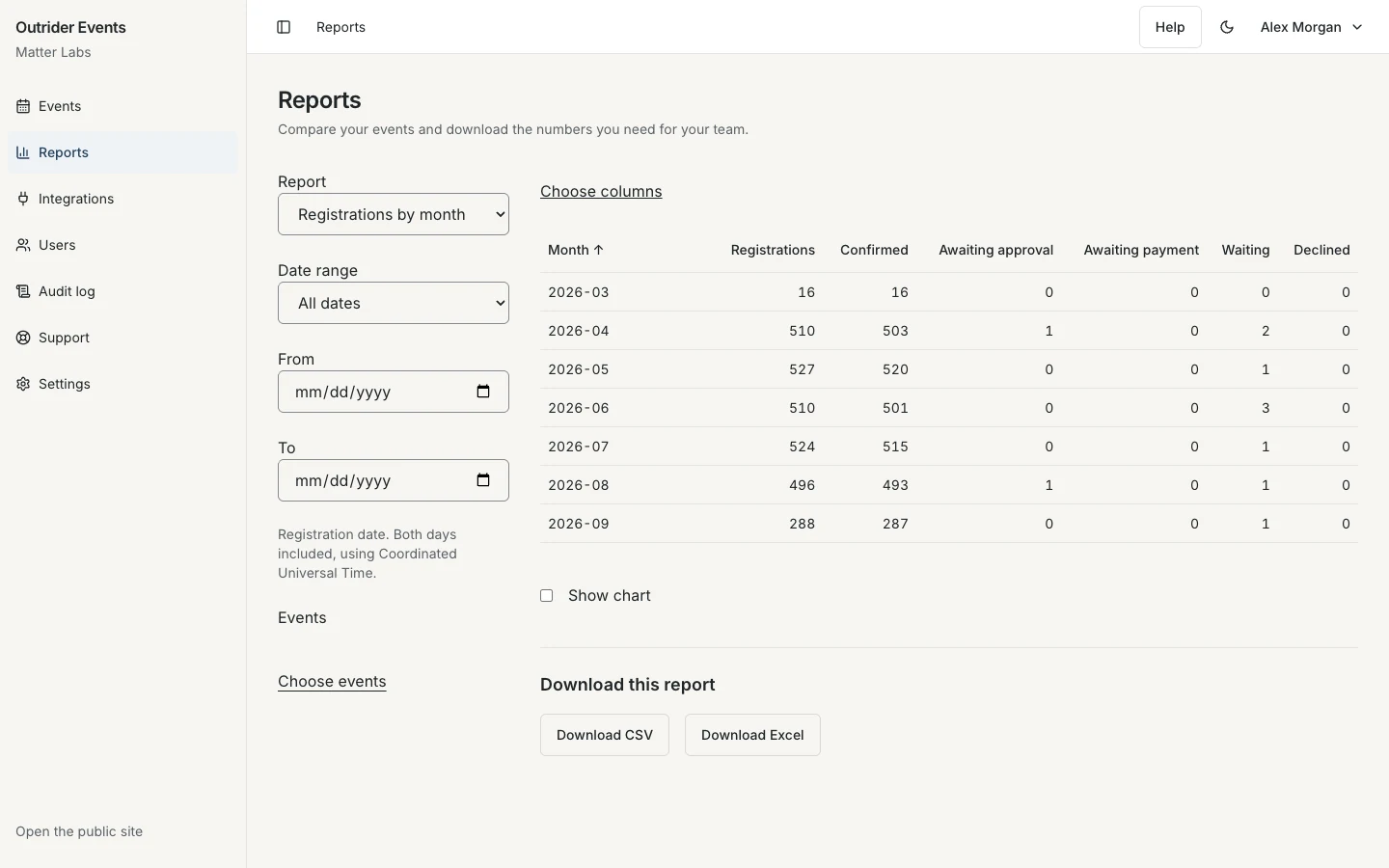Screen dimensions: 1389x868
Task: Click the 2026-04 month cell
Action: point(579,331)
